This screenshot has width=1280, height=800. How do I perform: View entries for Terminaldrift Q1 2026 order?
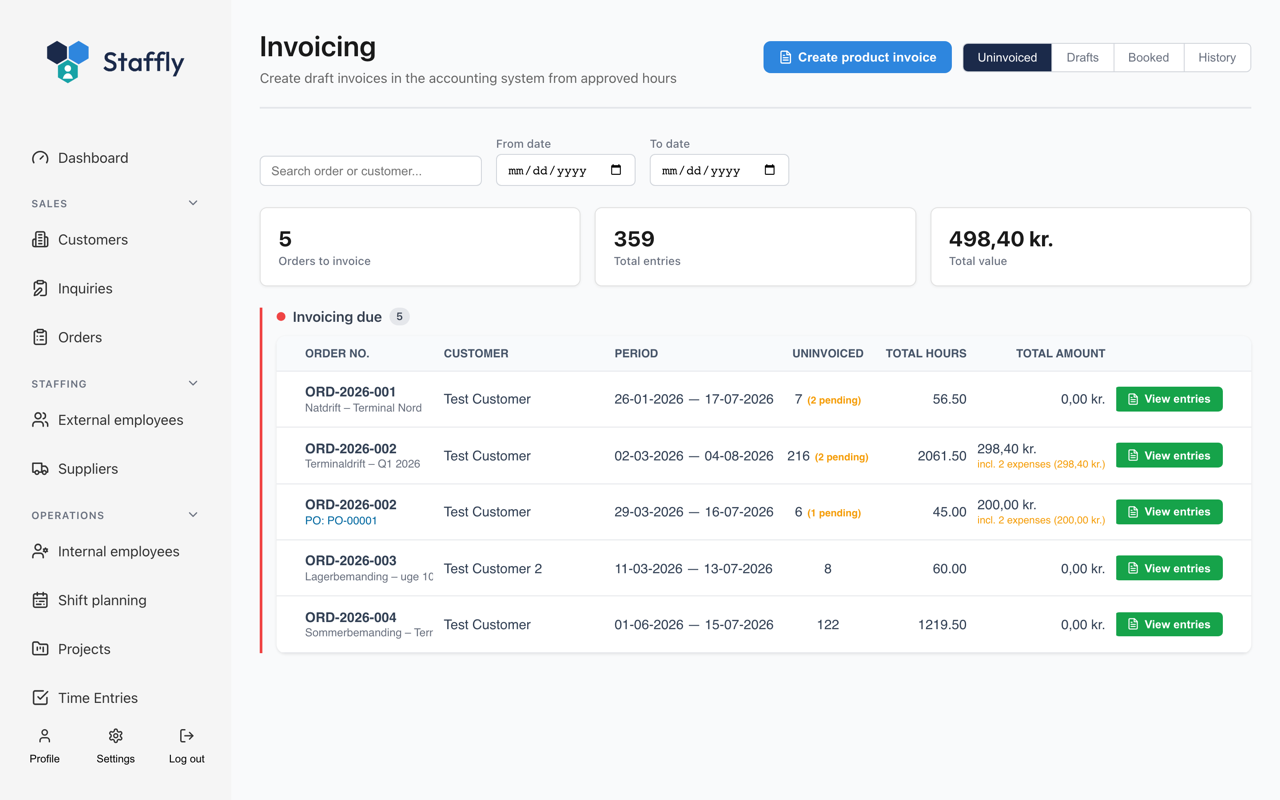[1169, 456]
